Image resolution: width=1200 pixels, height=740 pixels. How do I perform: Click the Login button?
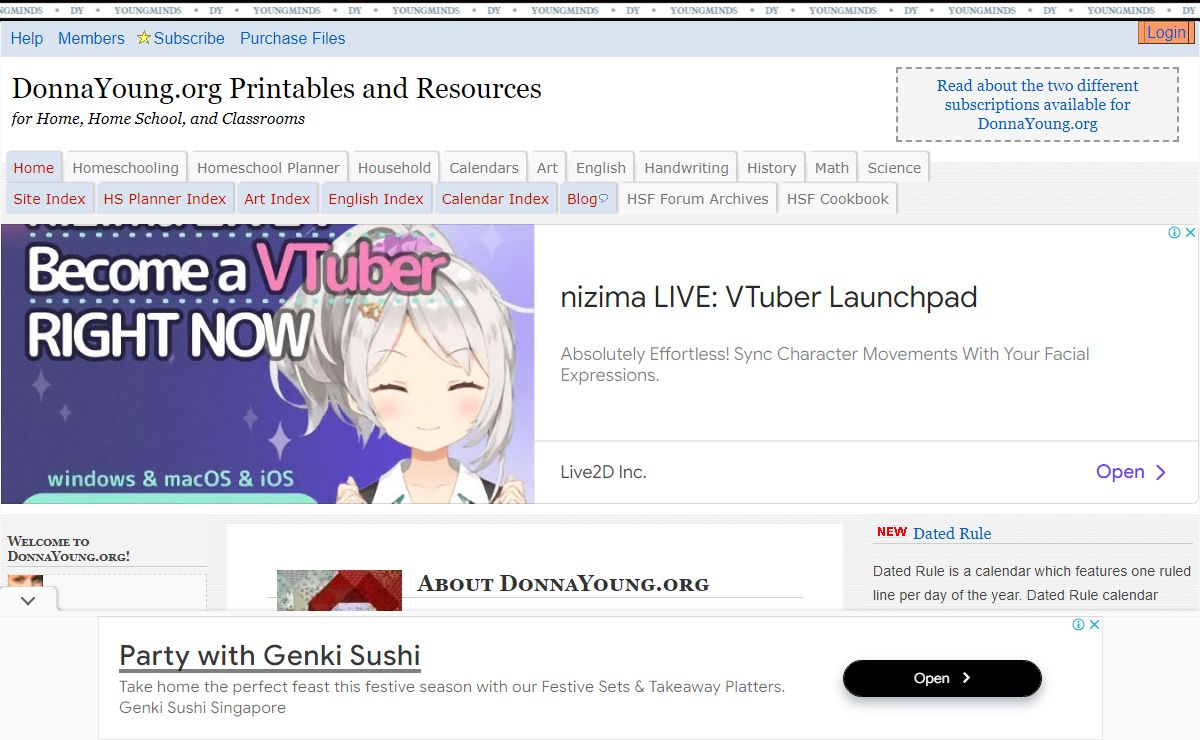(1166, 33)
